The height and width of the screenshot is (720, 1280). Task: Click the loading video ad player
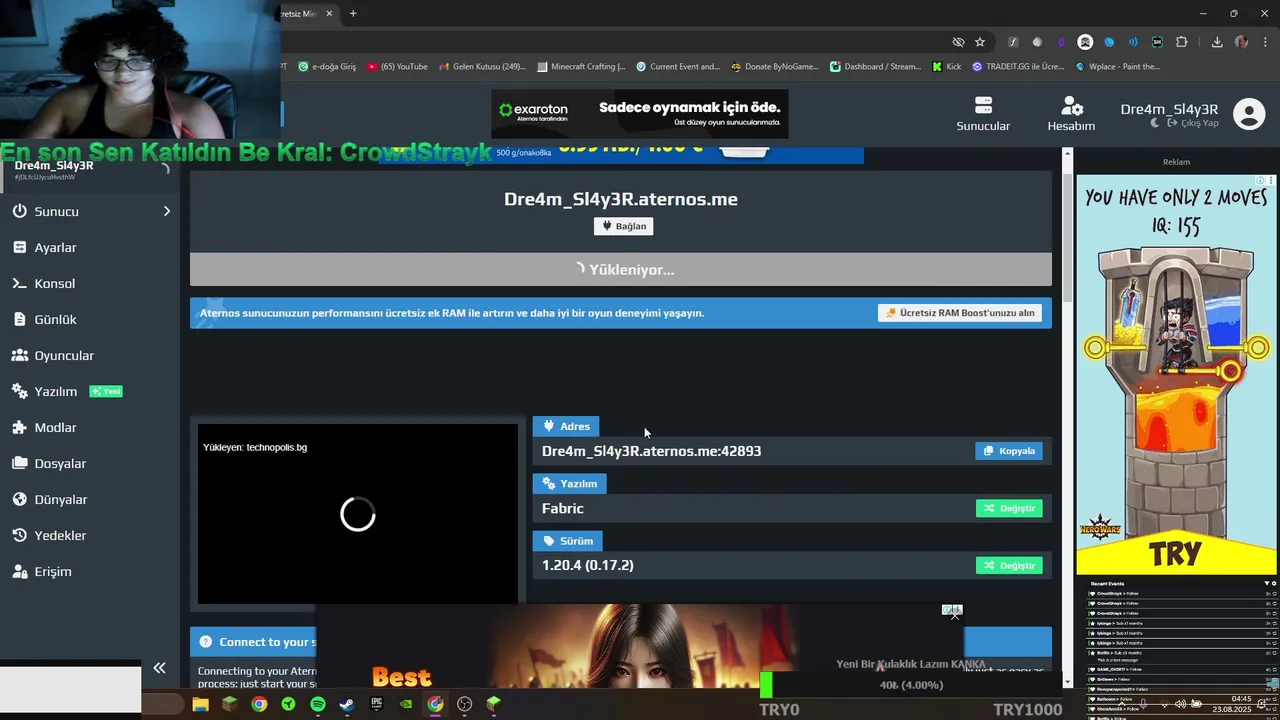[358, 514]
